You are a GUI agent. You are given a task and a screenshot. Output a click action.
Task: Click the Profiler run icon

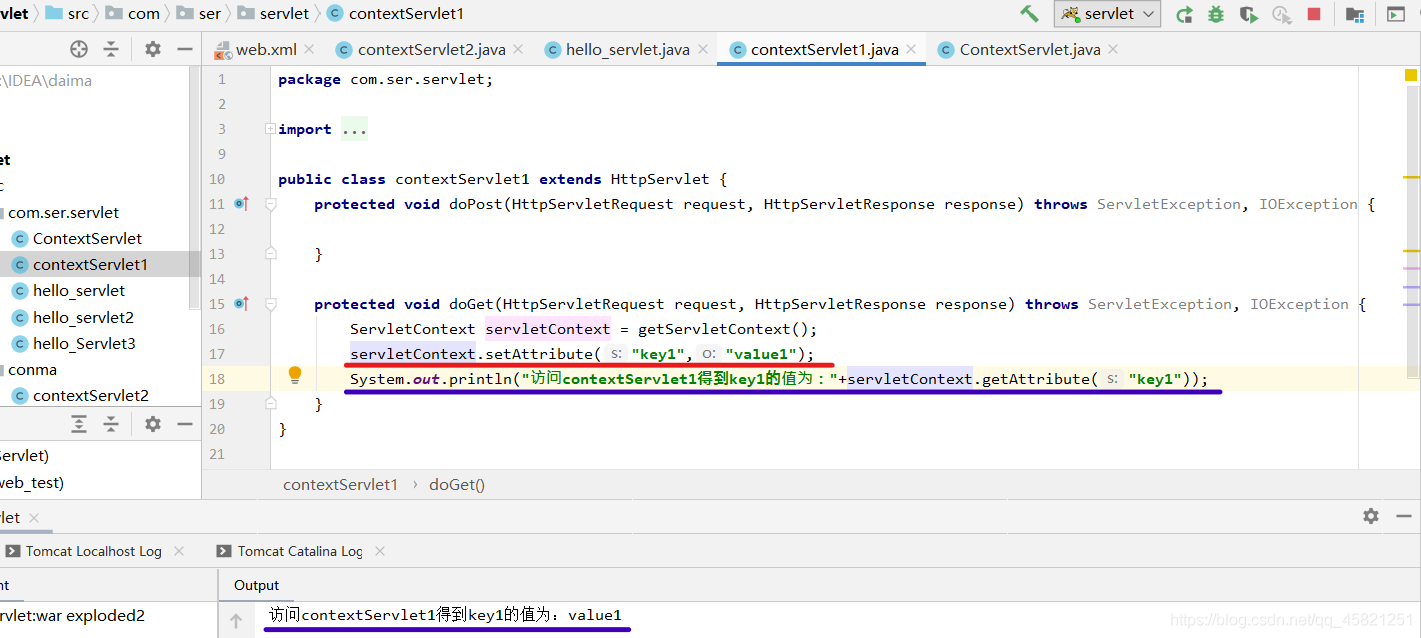pyautogui.click(x=1281, y=14)
